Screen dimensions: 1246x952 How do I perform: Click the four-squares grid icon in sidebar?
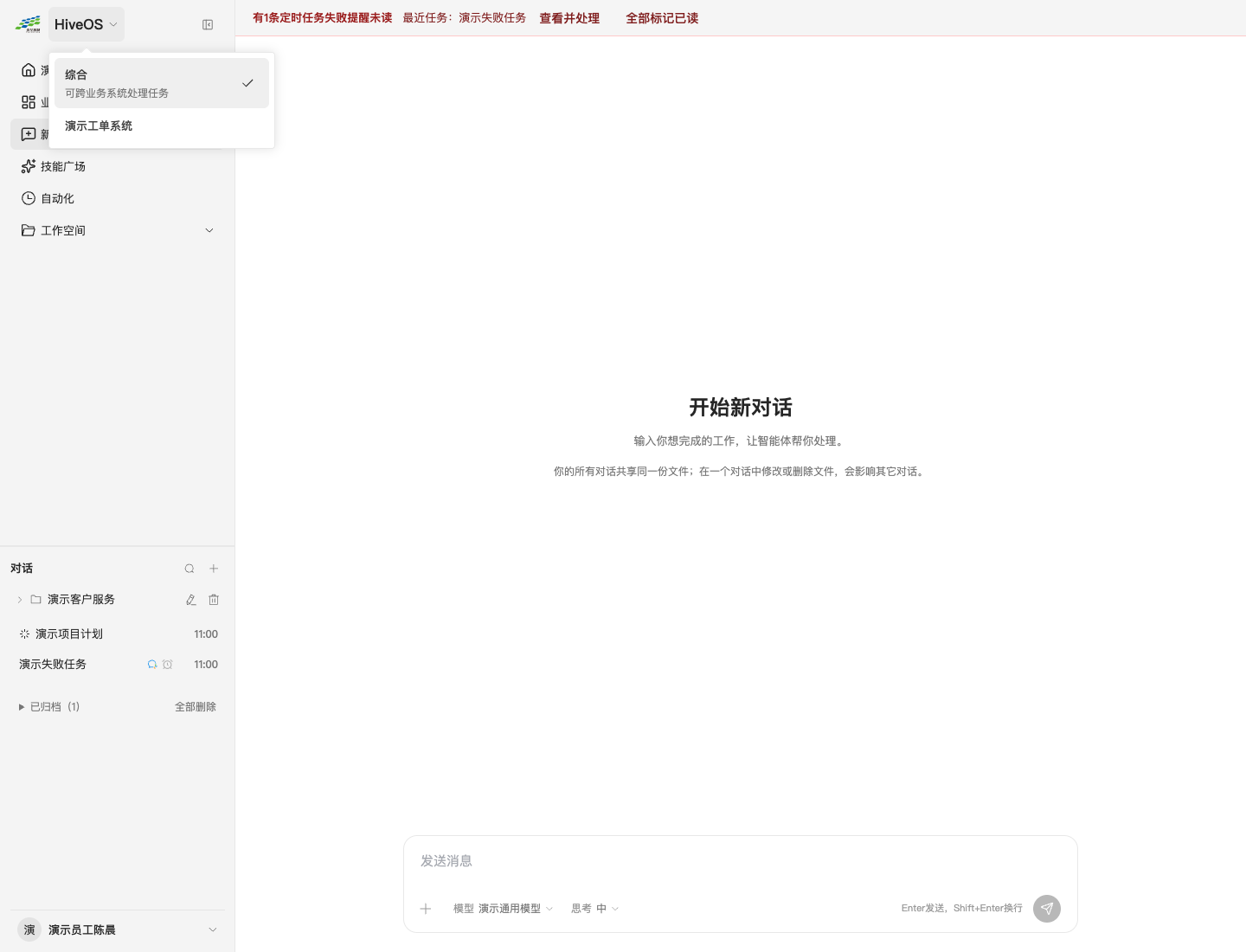point(29,102)
